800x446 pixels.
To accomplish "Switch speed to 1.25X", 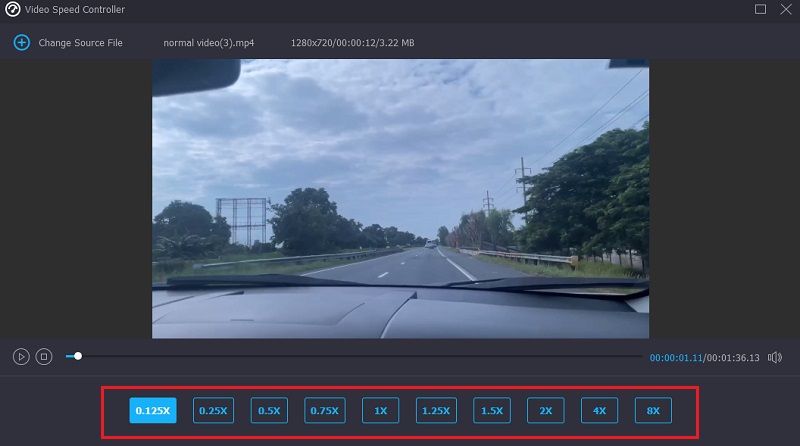I will (x=436, y=410).
